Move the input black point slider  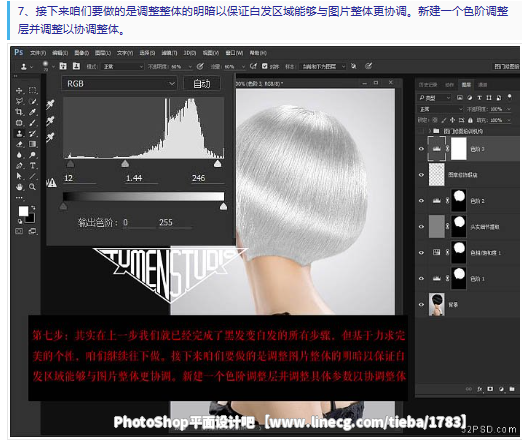(70, 164)
